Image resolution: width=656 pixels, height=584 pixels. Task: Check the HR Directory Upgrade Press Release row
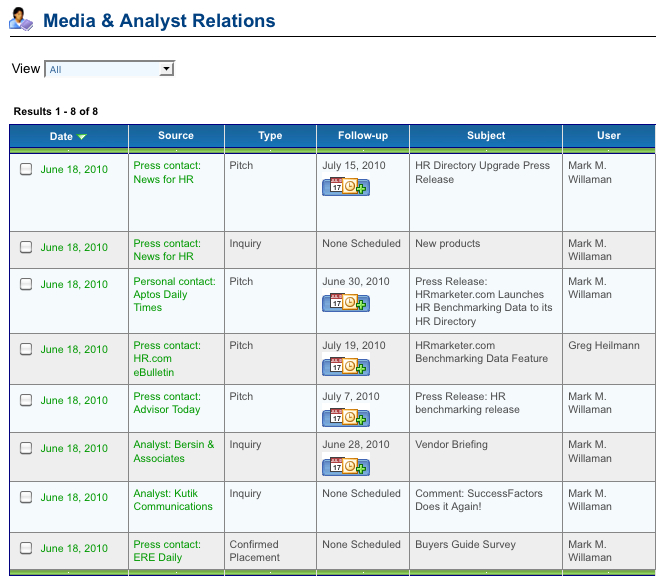coord(26,169)
